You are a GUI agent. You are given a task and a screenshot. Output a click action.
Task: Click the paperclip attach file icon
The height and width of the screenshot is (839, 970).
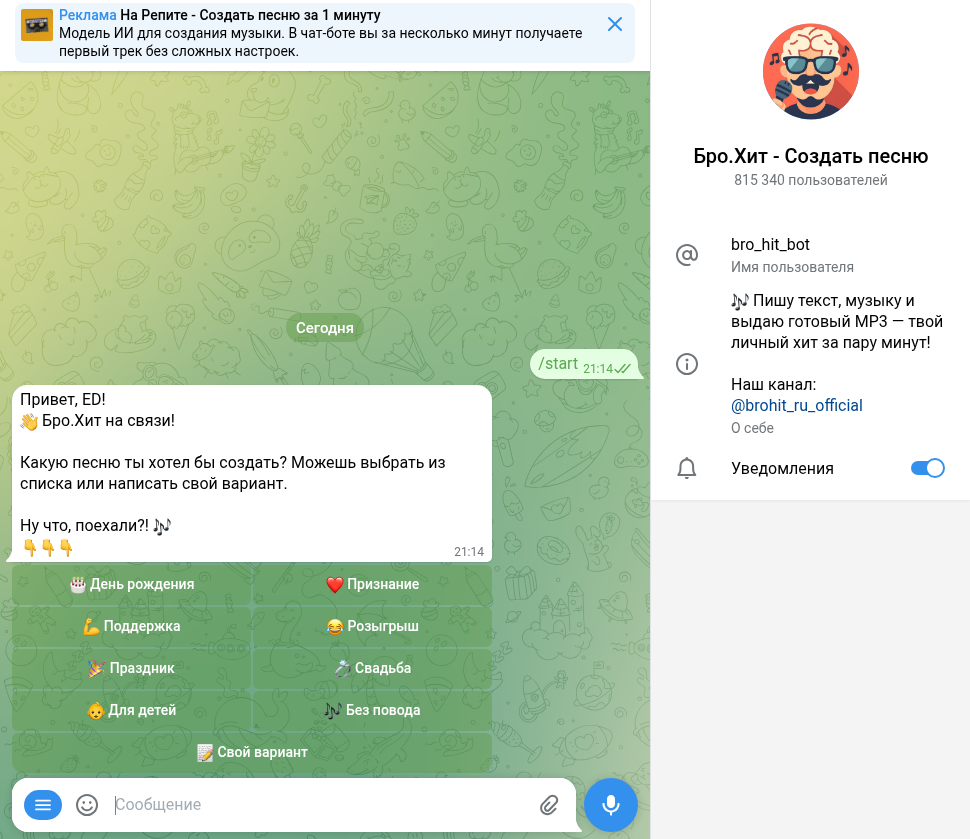tap(549, 804)
